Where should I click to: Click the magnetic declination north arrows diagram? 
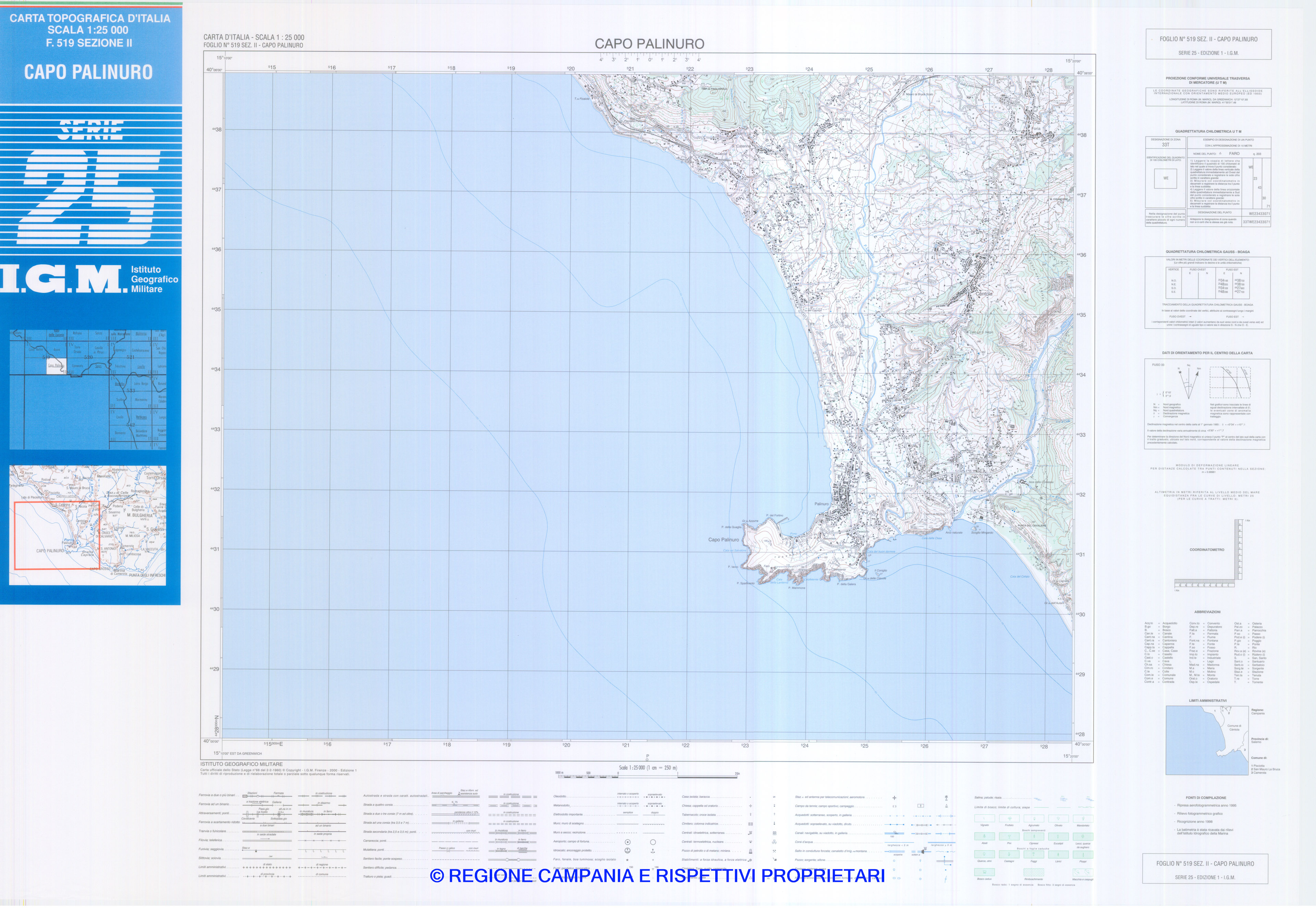pos(1190,381)
